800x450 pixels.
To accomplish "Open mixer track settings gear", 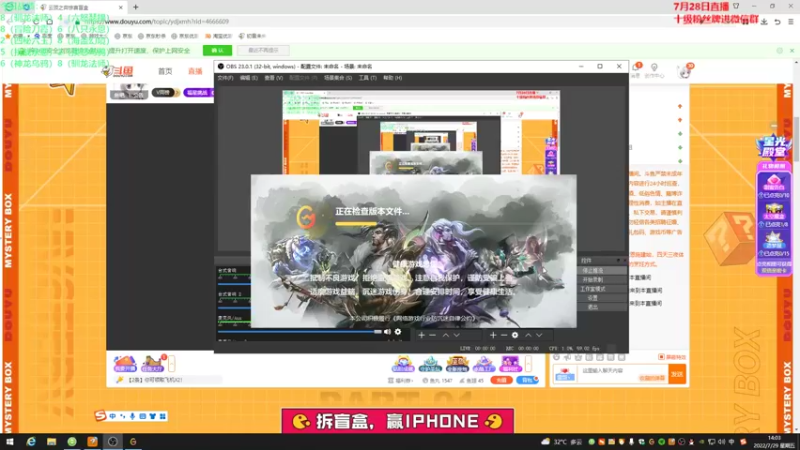I will click(x=398, y=332).
